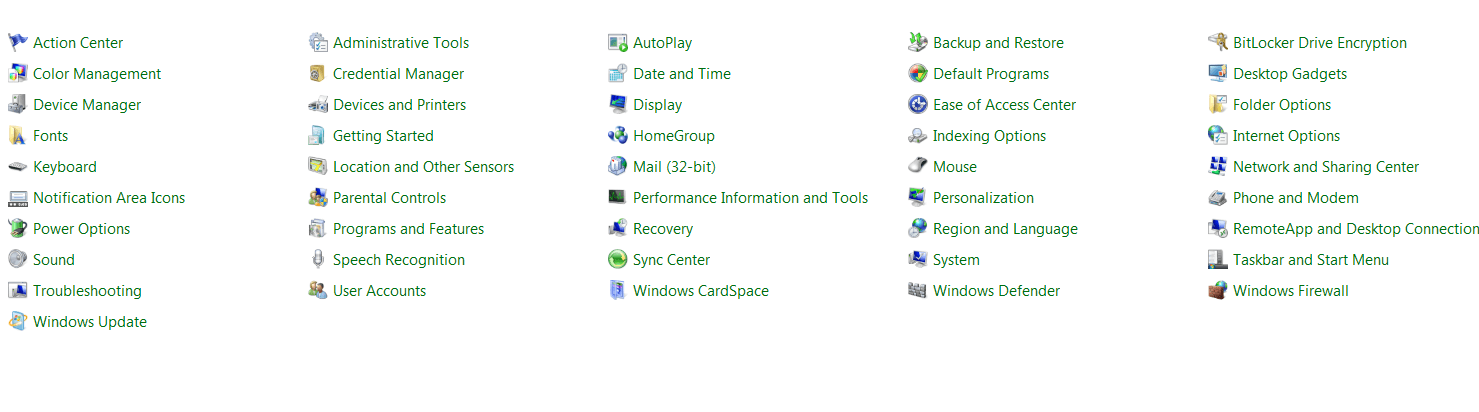Viewport: 1479px width, 412px height.
Task: Click the Sync Center green icon
Action: tap(618, 259)
